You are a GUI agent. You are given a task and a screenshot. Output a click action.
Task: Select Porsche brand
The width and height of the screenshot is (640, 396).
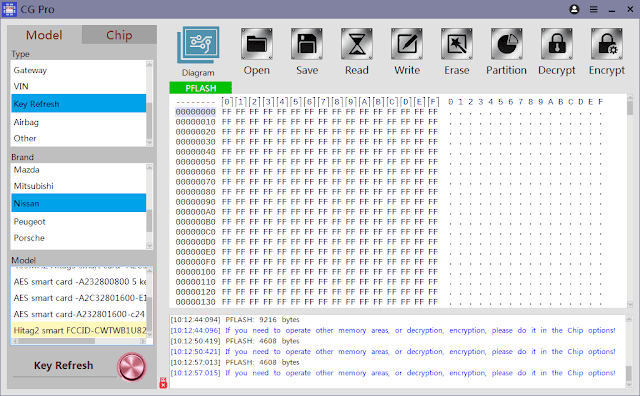[78, 238]
